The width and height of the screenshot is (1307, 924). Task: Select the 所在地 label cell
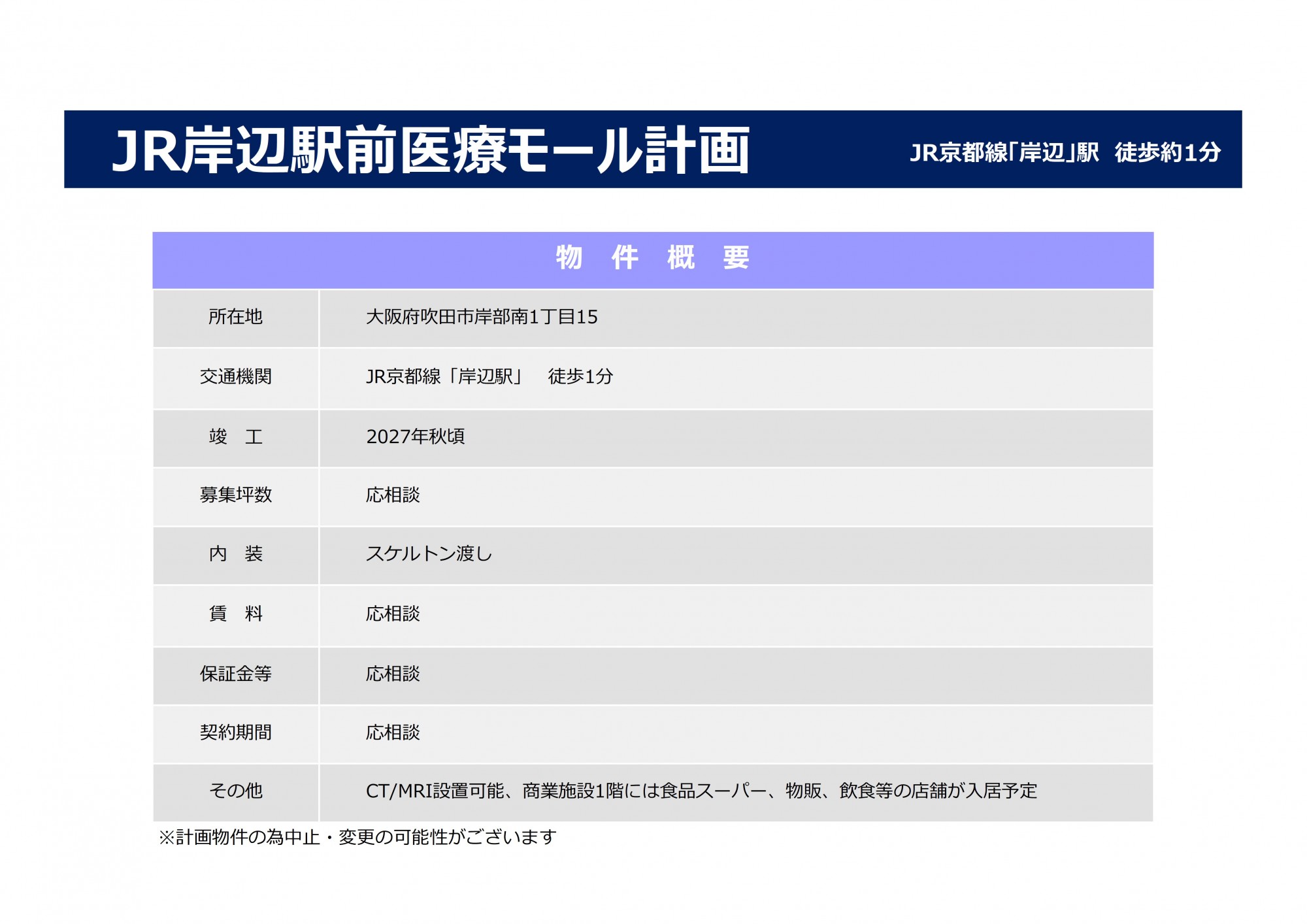coord(235,317)
